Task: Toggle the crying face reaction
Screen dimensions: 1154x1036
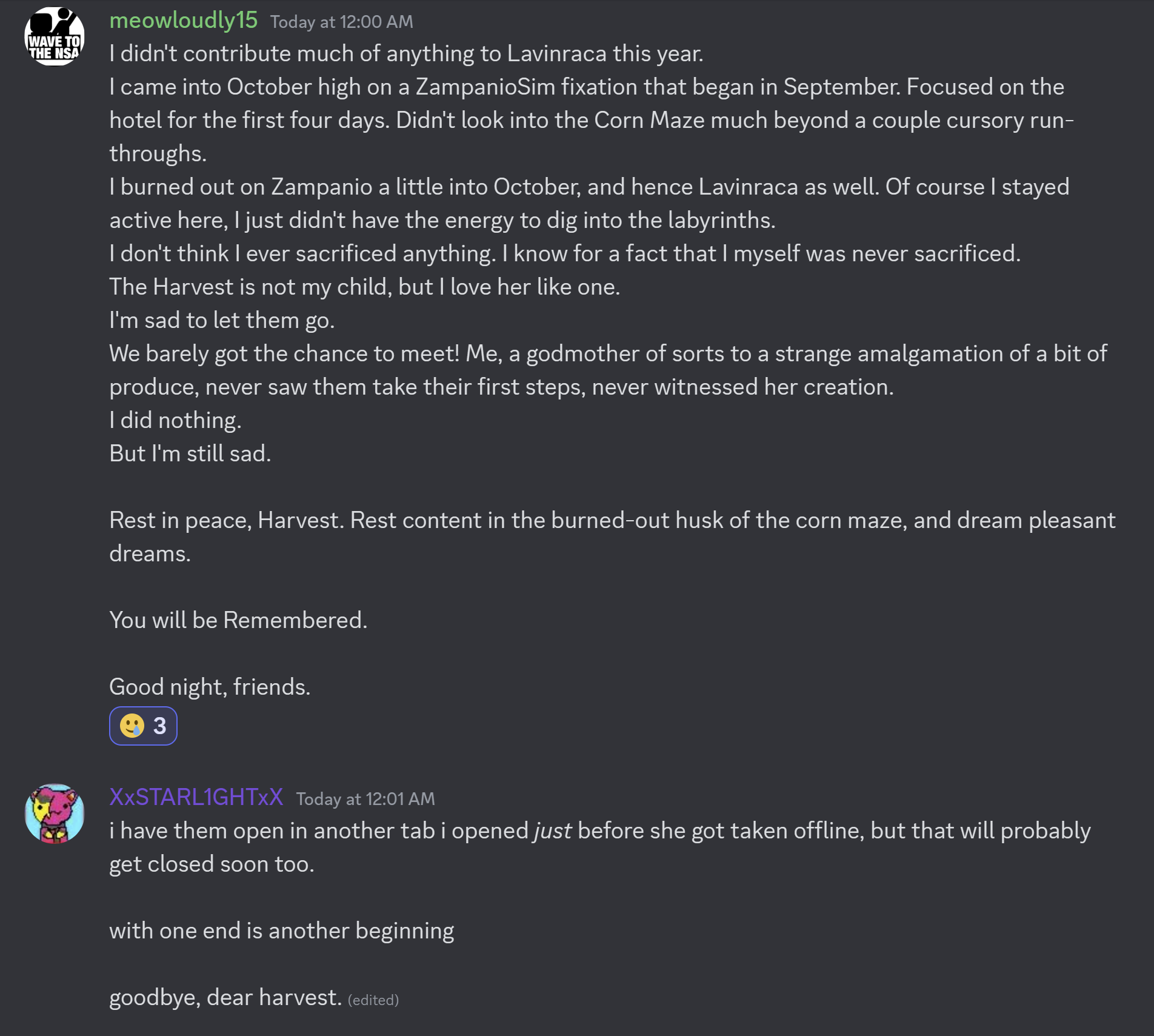Action: pos(143,726)
